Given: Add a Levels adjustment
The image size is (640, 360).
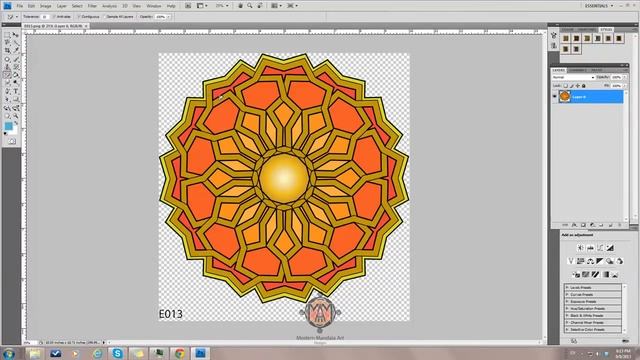Looking at the screenshot, I should (x=590, y=248).
